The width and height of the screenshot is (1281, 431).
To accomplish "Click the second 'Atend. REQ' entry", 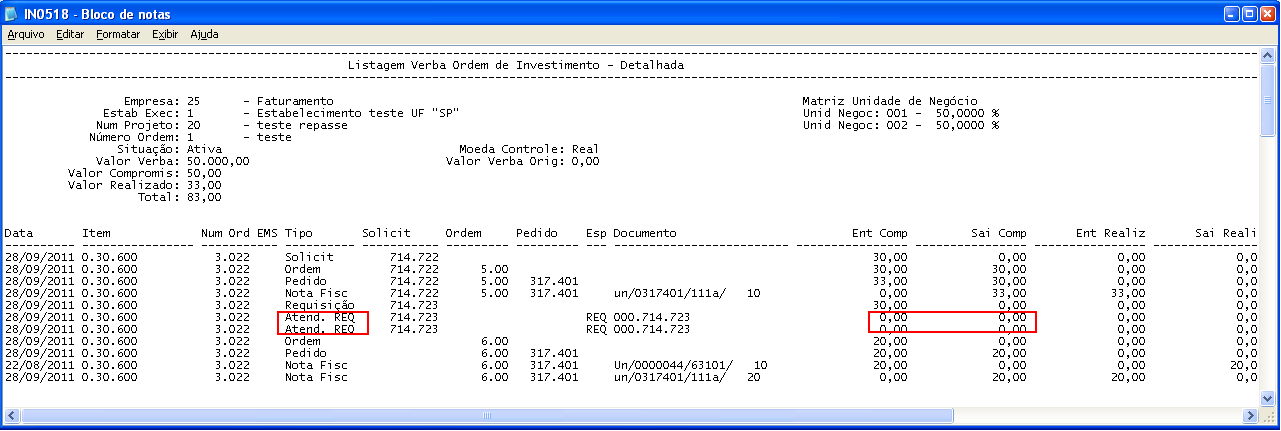I will tap(320, 329).
